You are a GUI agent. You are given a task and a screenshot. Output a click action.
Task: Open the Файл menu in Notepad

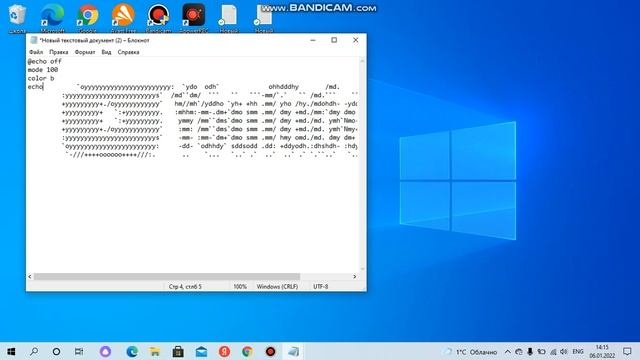(x=36, y=52)
